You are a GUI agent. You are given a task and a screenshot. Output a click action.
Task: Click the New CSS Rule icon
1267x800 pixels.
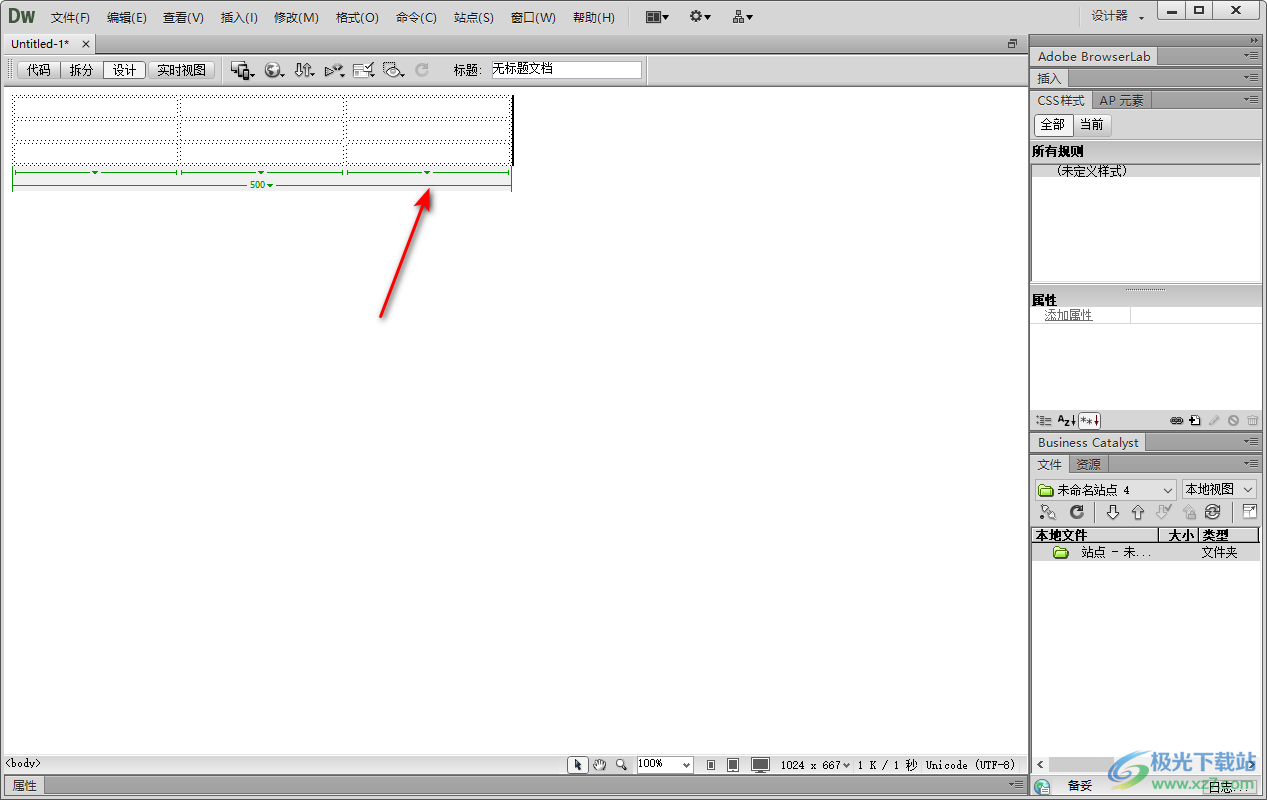1195,421
